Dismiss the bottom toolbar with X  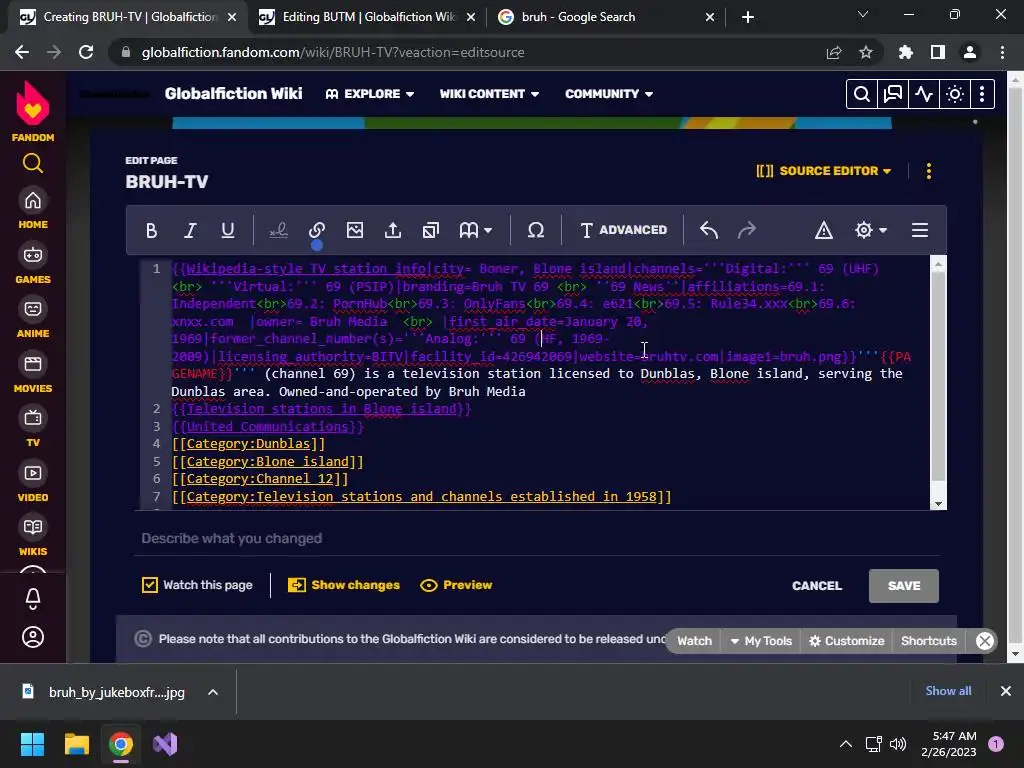coord(985,641)
